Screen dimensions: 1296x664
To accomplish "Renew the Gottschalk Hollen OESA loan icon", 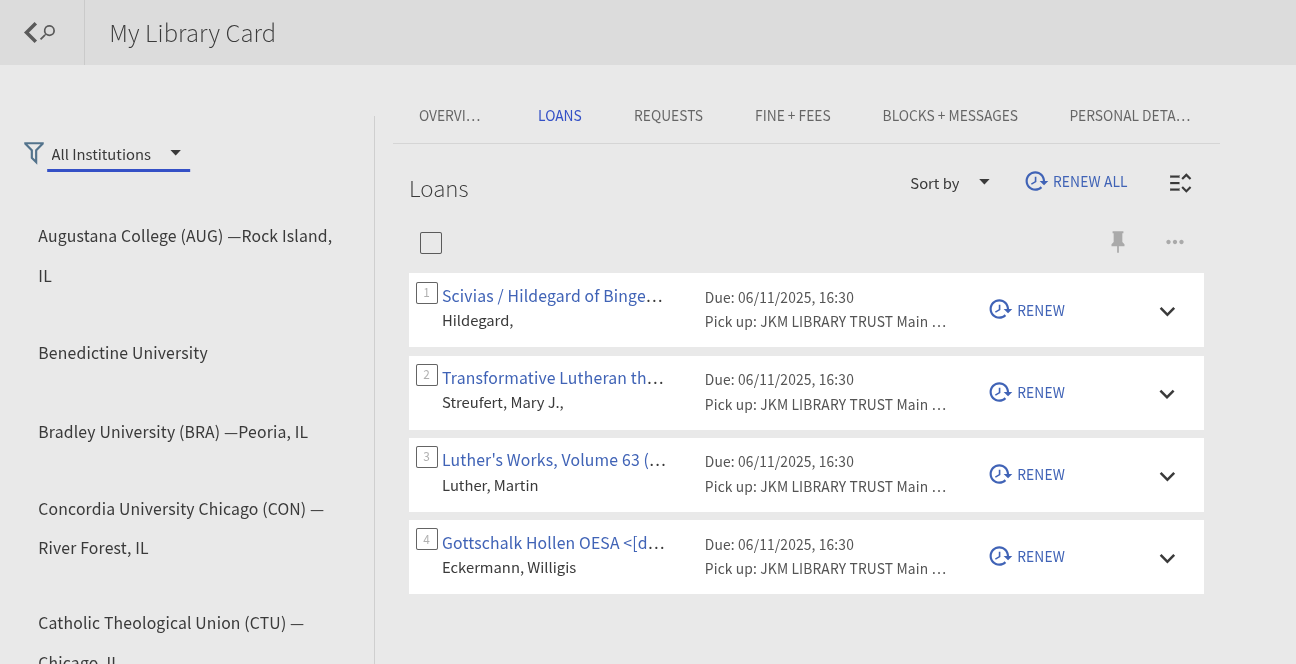I will coord(1000,556).
